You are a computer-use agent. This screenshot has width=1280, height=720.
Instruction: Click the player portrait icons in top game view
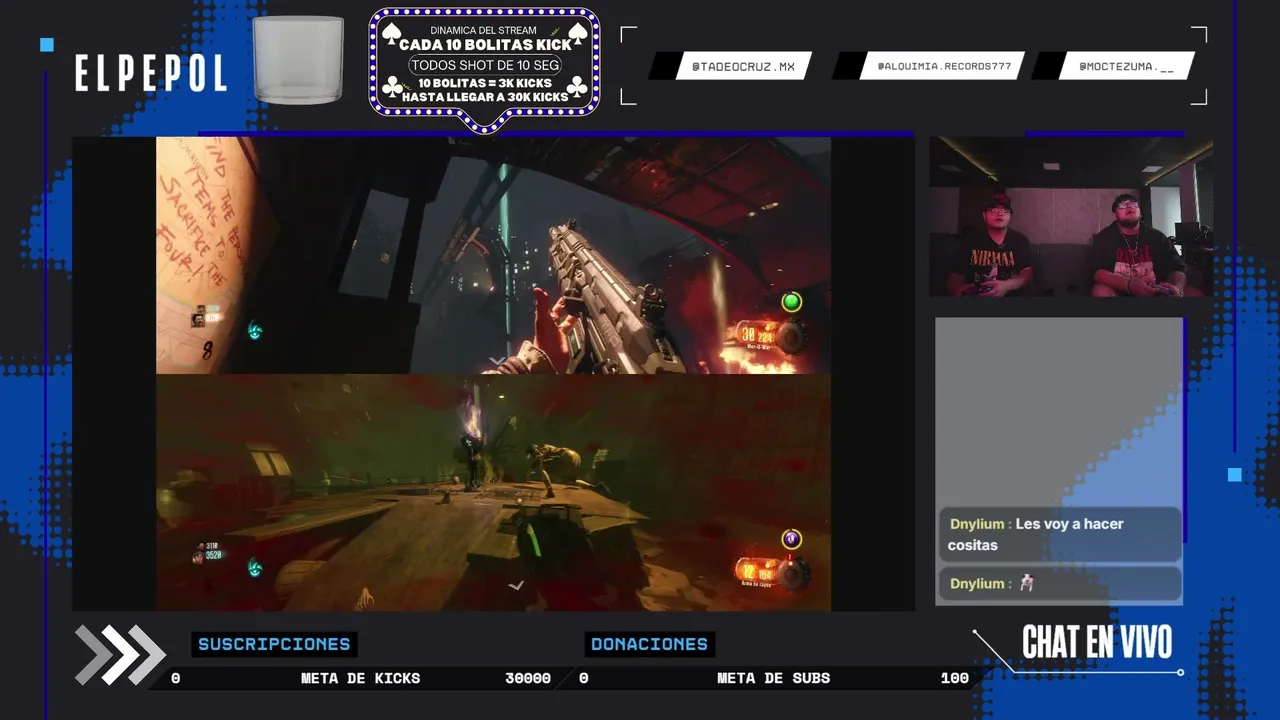[x=201, y=317]
